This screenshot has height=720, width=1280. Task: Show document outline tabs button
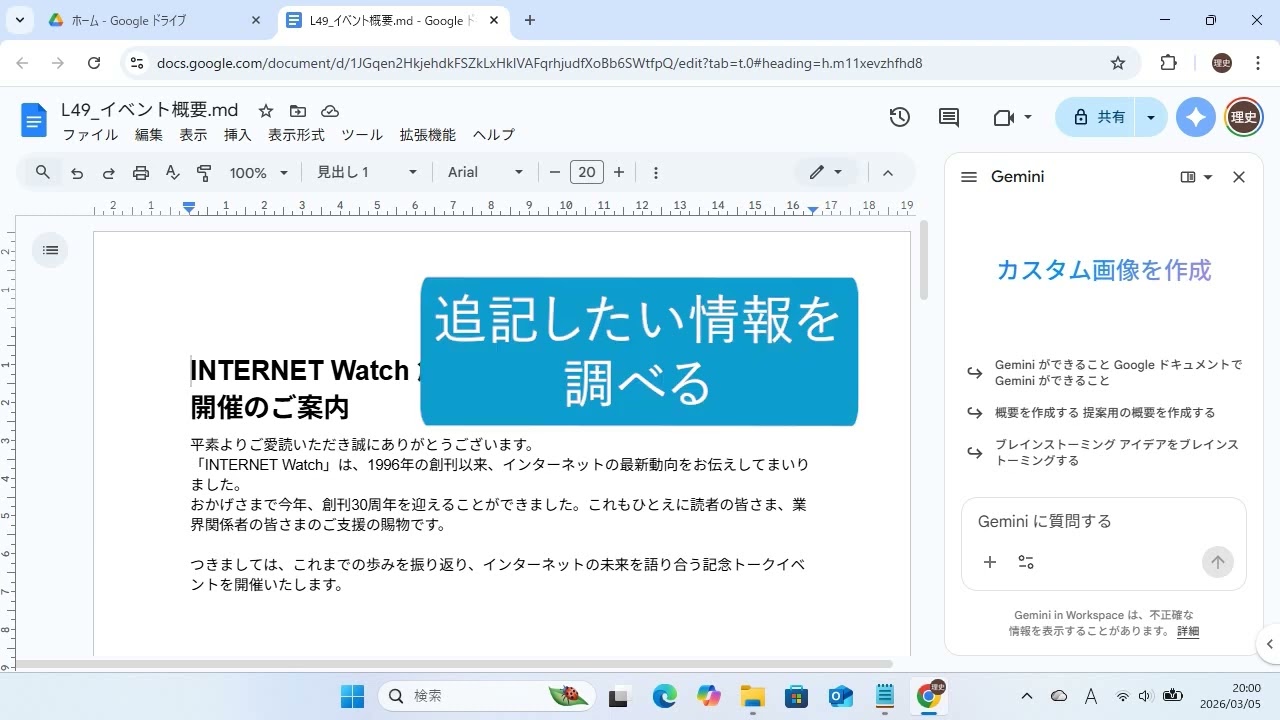point(50,250)
